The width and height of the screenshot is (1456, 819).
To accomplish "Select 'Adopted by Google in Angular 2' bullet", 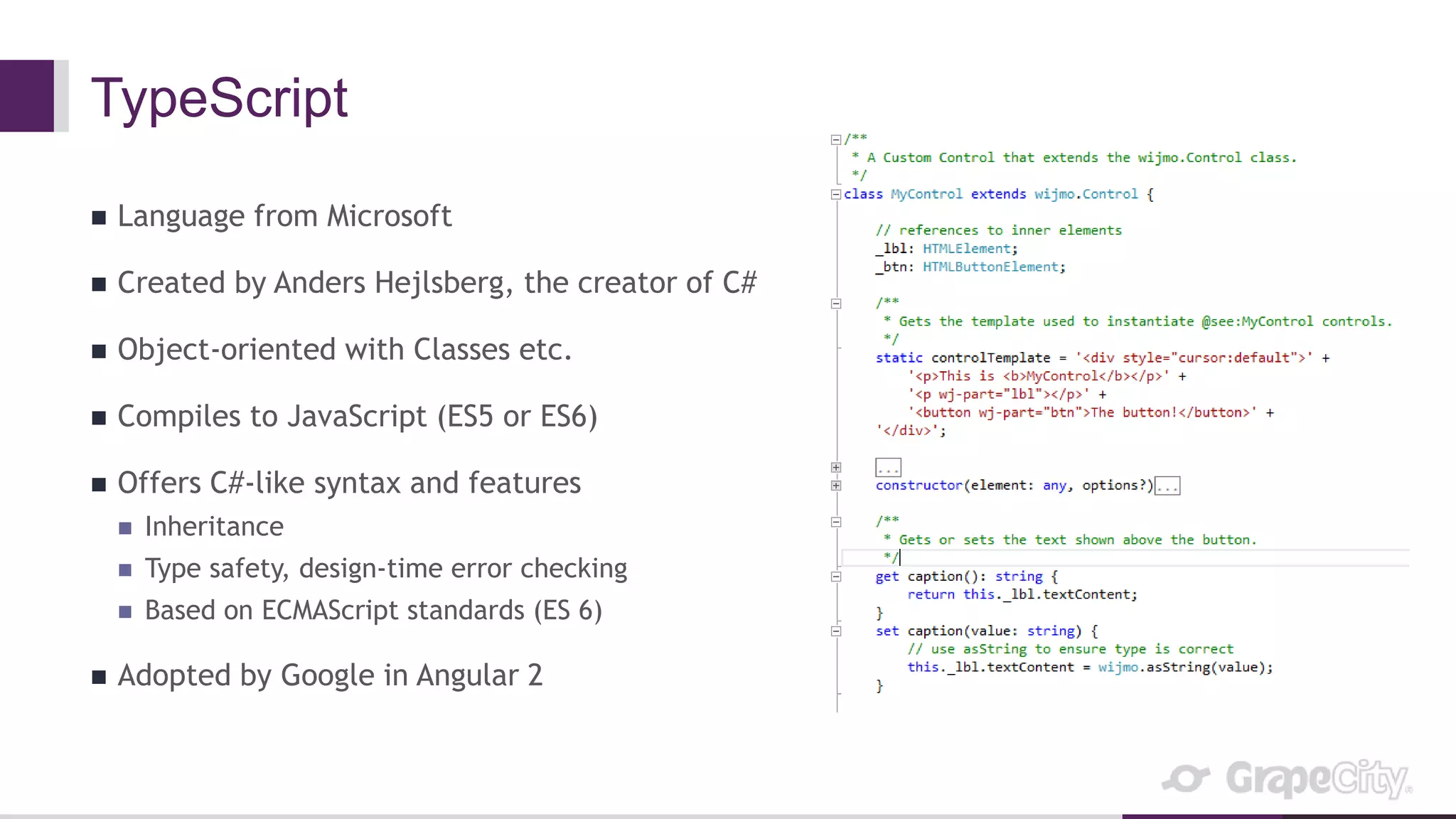I will (330, 675).
